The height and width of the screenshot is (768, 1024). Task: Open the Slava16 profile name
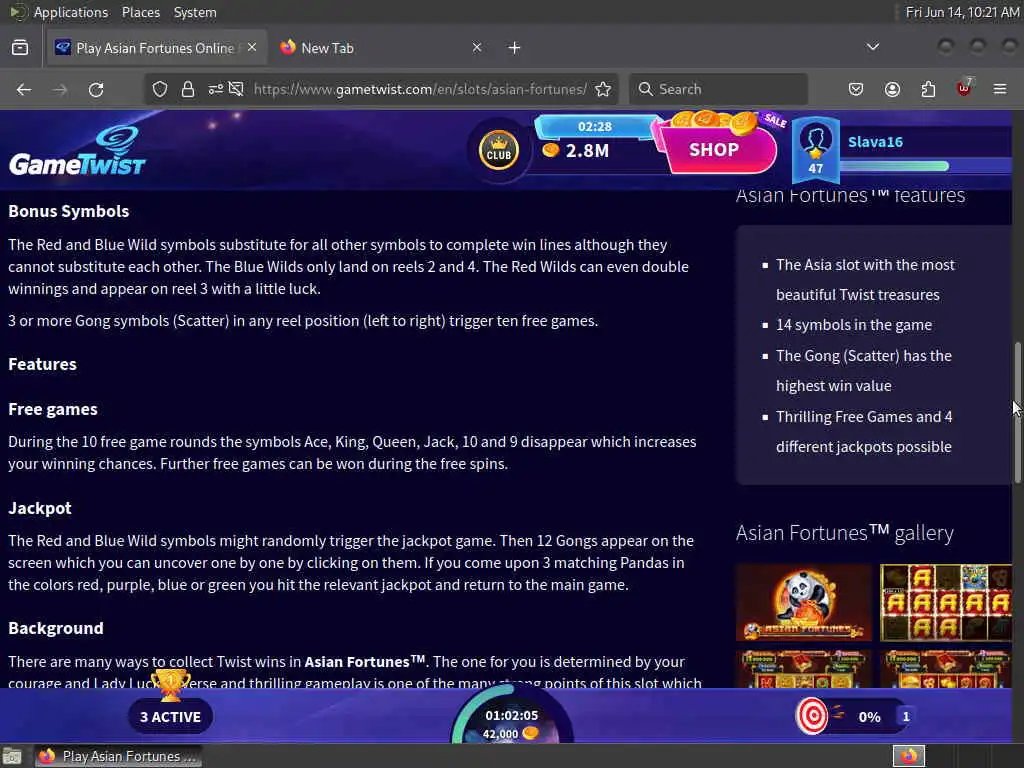(x=875, y=142)
